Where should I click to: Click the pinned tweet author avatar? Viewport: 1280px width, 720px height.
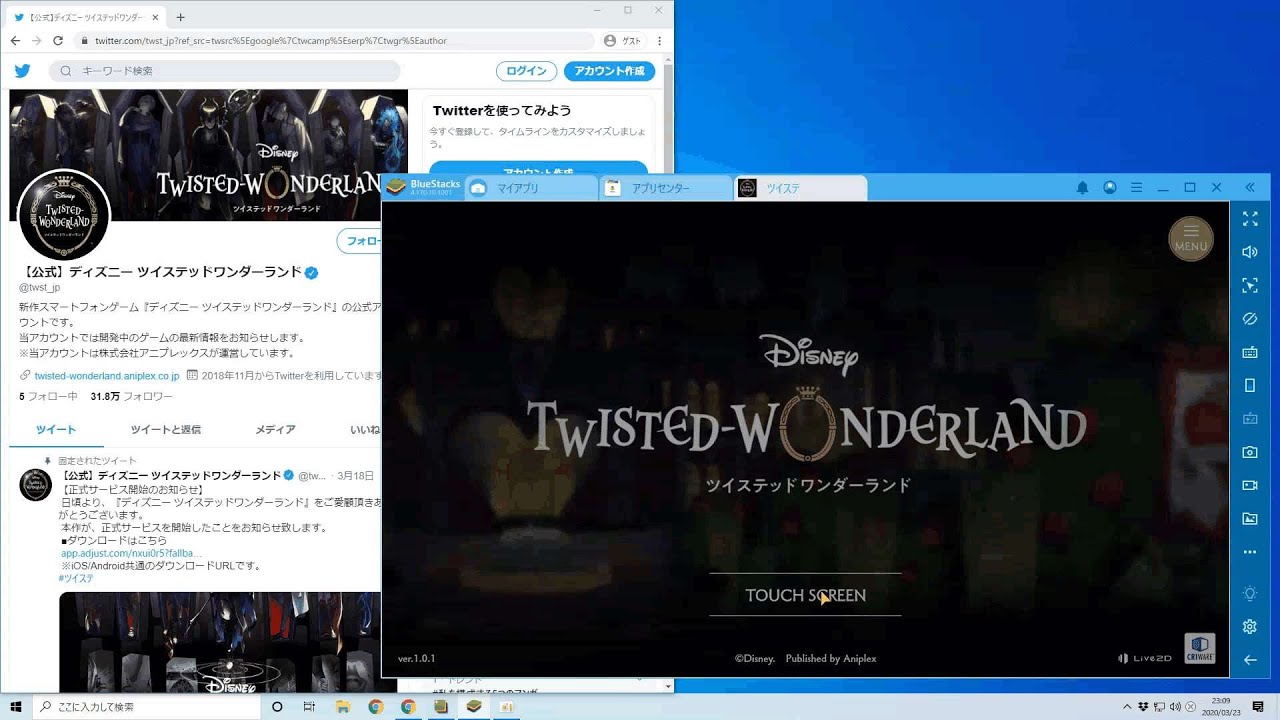pos(35,484)
